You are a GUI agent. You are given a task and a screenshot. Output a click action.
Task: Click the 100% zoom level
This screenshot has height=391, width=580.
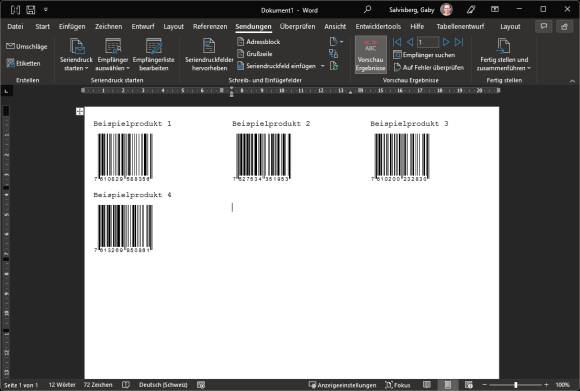(562, 385)
